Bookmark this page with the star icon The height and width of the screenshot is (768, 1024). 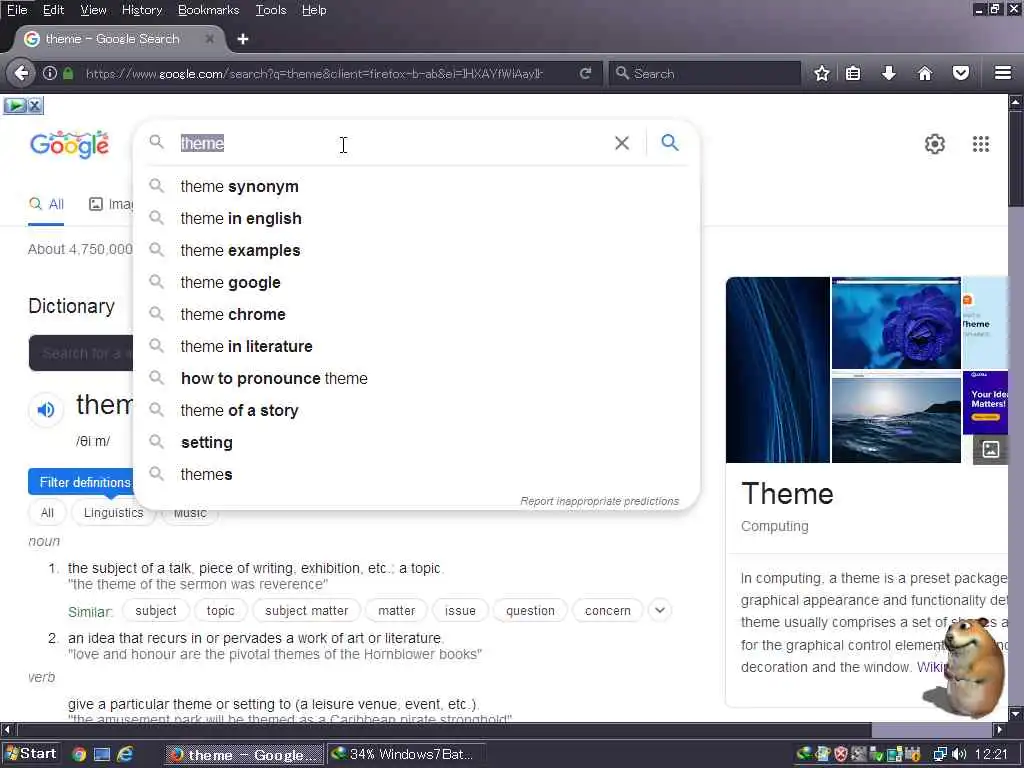click(x=822, y=73)
